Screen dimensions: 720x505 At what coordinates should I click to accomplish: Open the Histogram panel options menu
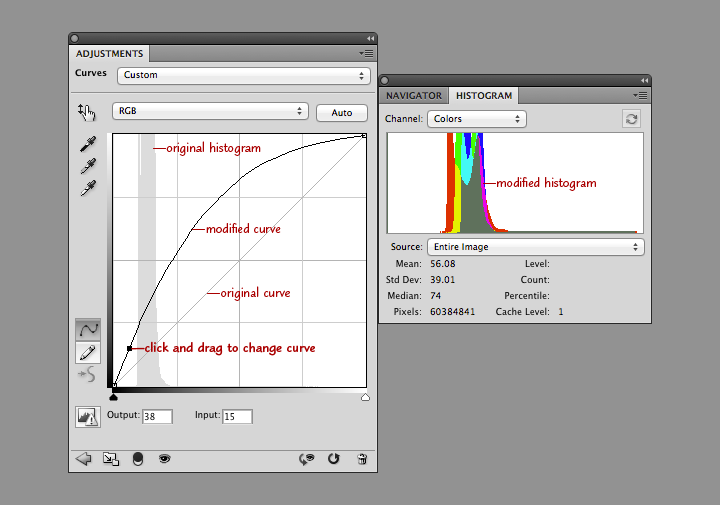point(640,95)
